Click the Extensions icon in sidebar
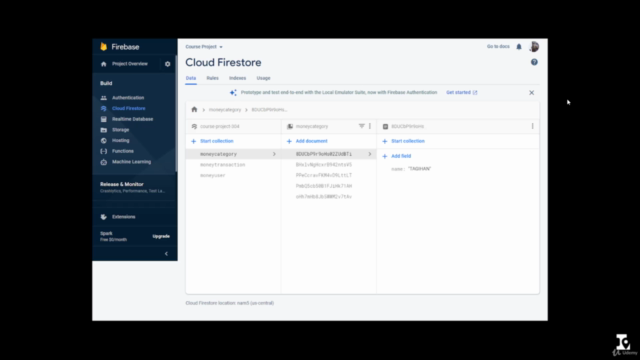Screen dimensions: 640x360 point(104,217)
